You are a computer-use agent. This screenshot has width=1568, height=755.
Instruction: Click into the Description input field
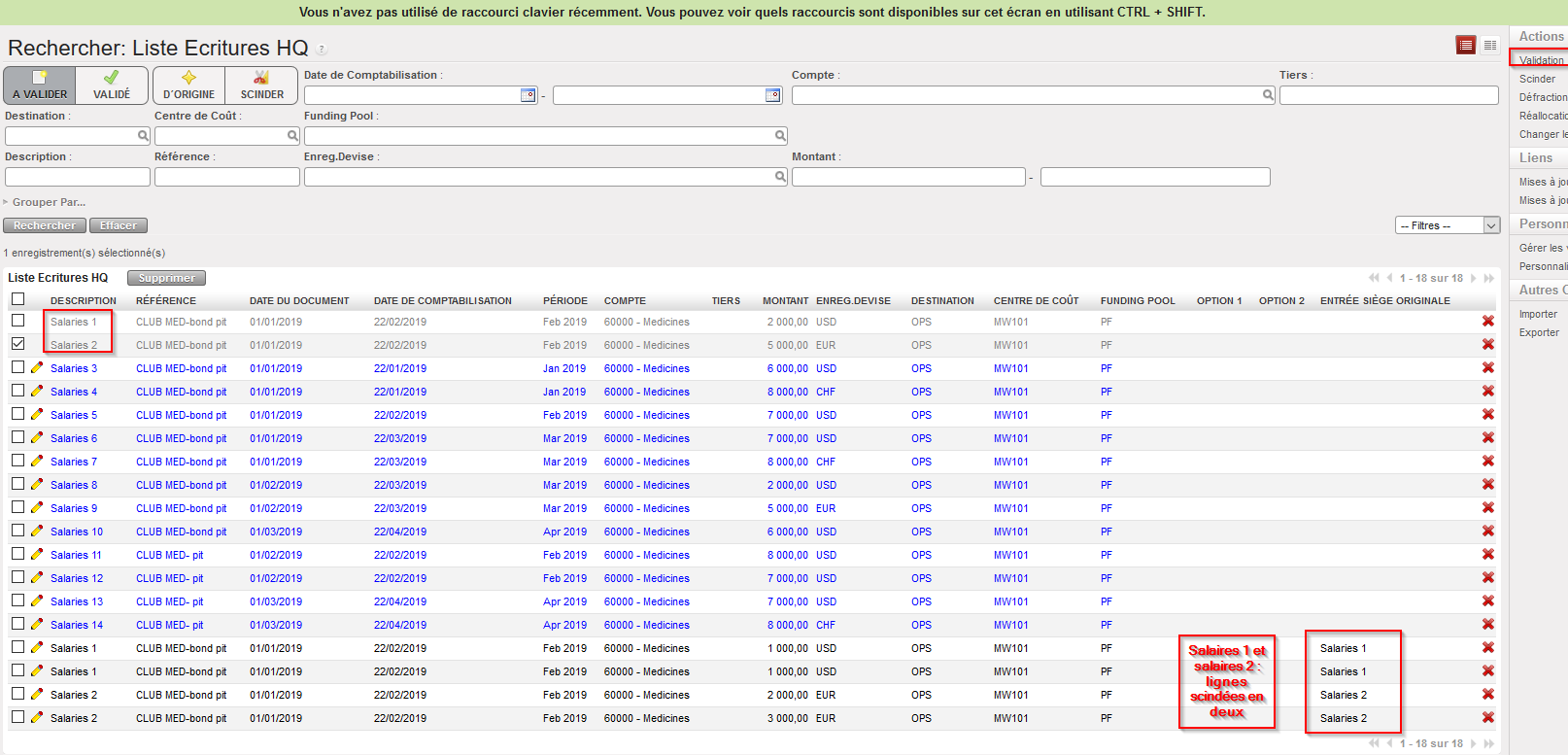78,177
